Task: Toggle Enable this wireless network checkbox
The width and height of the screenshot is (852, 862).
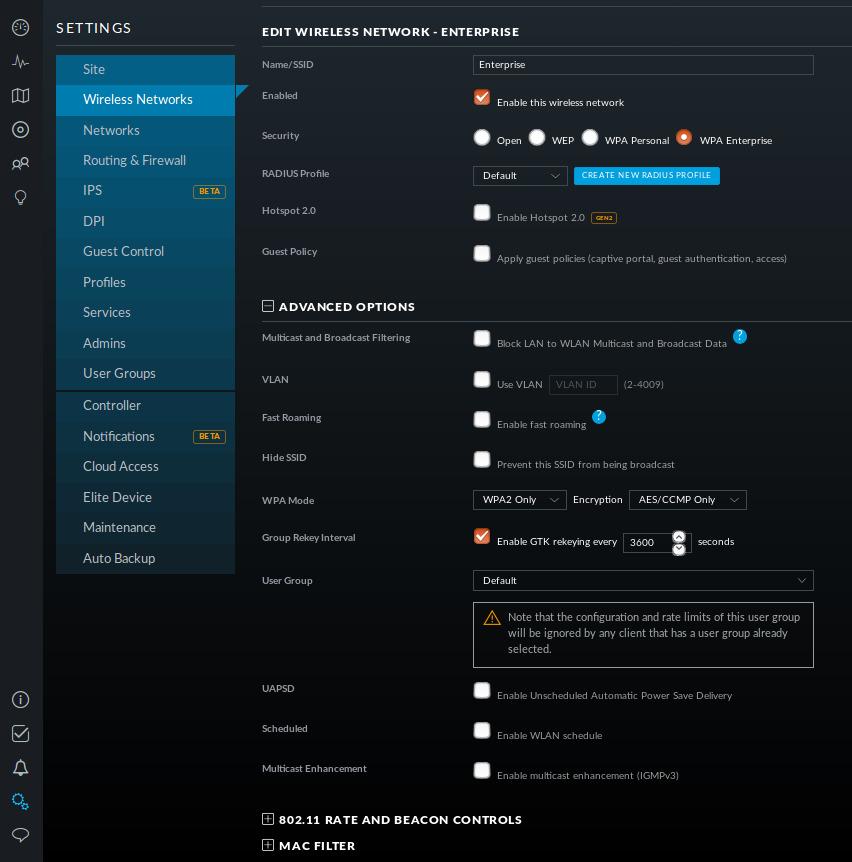Action: click(482, 97)
